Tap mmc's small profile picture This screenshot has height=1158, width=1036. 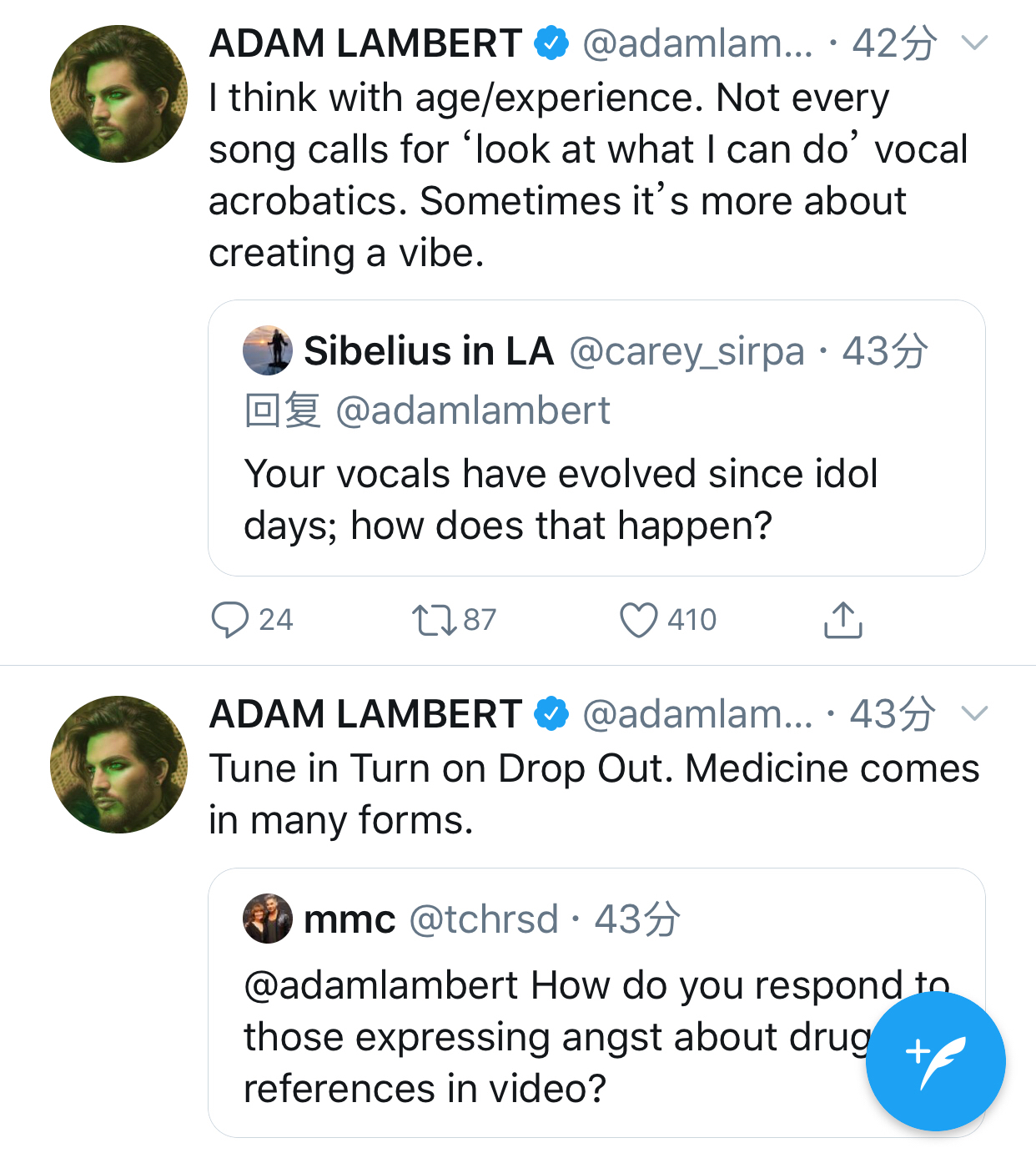[268, 919]
